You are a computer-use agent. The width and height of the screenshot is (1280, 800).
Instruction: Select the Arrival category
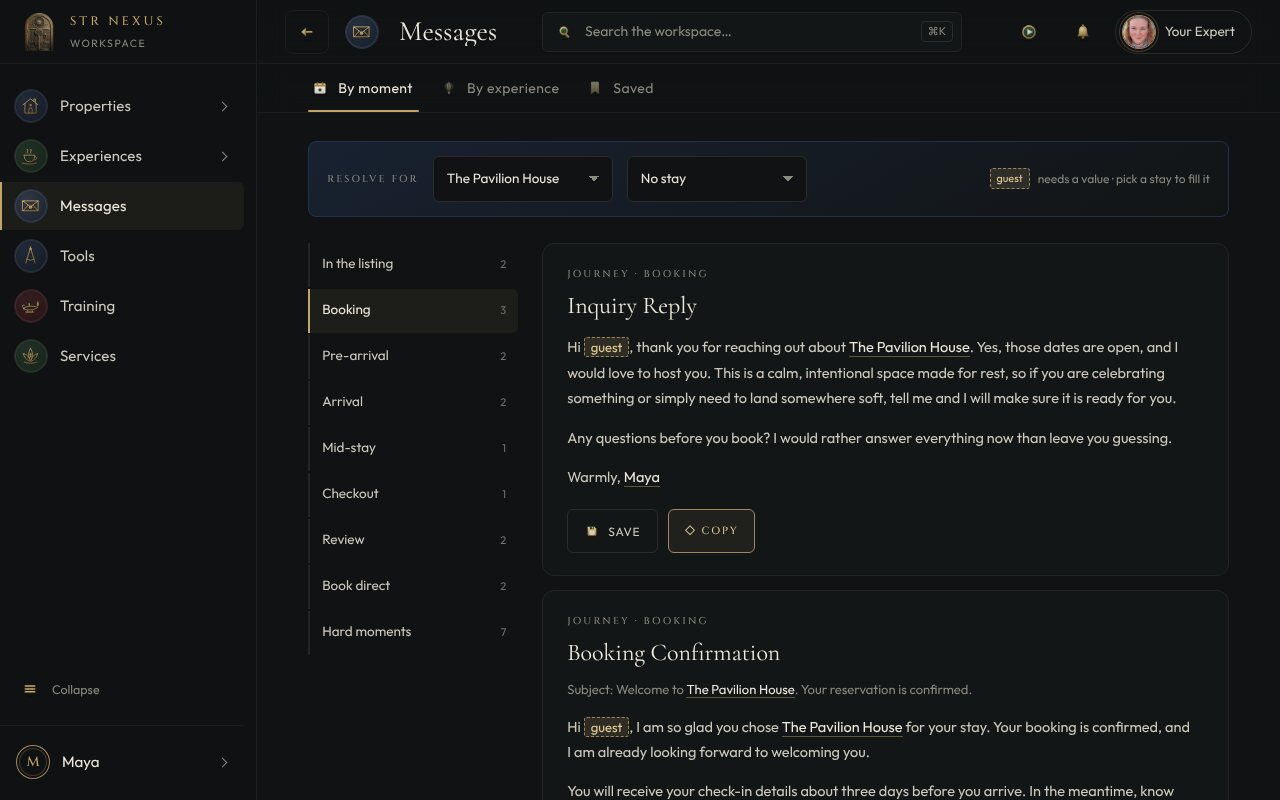point(413,402)
